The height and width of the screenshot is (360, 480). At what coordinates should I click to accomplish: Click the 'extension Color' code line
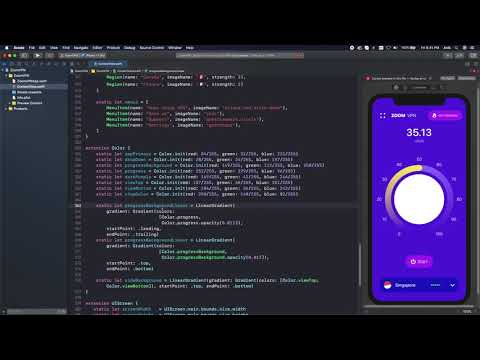click(108, 148)
